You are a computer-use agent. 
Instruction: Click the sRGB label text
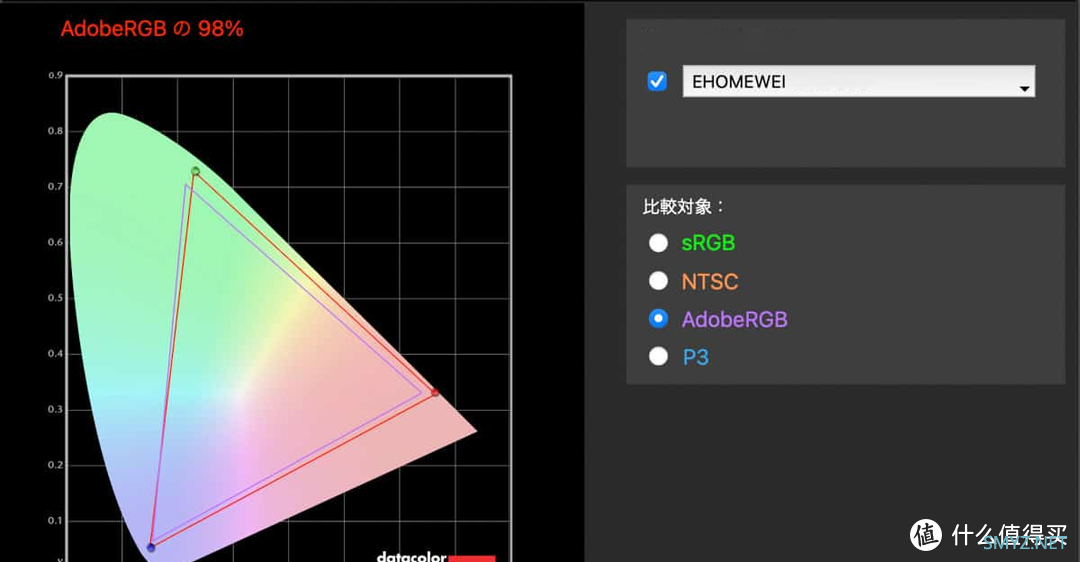click(708, 243)
